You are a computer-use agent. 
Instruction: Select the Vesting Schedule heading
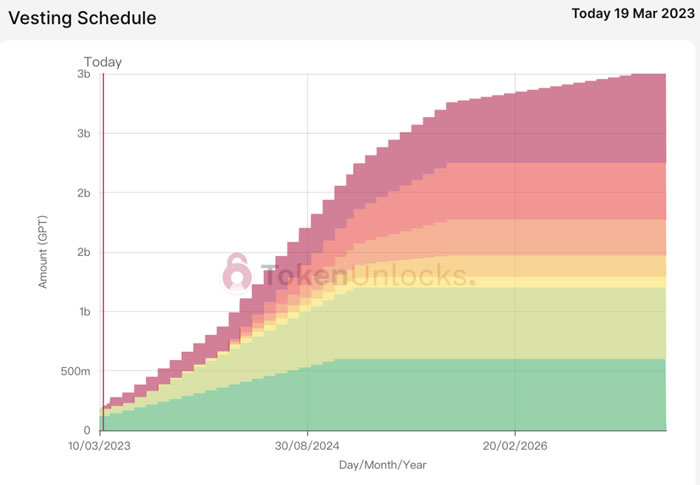click(x=82, y=18)
